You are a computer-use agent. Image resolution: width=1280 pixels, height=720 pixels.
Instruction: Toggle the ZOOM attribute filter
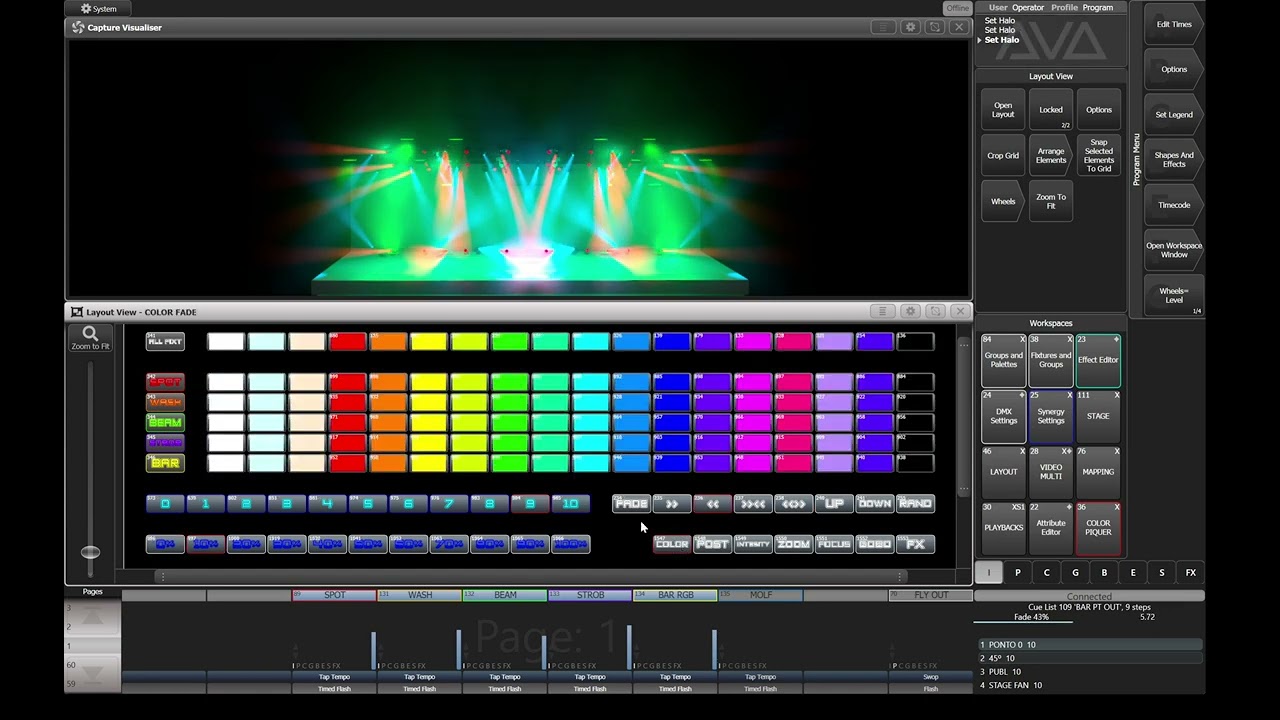click(x=794, y=544)
